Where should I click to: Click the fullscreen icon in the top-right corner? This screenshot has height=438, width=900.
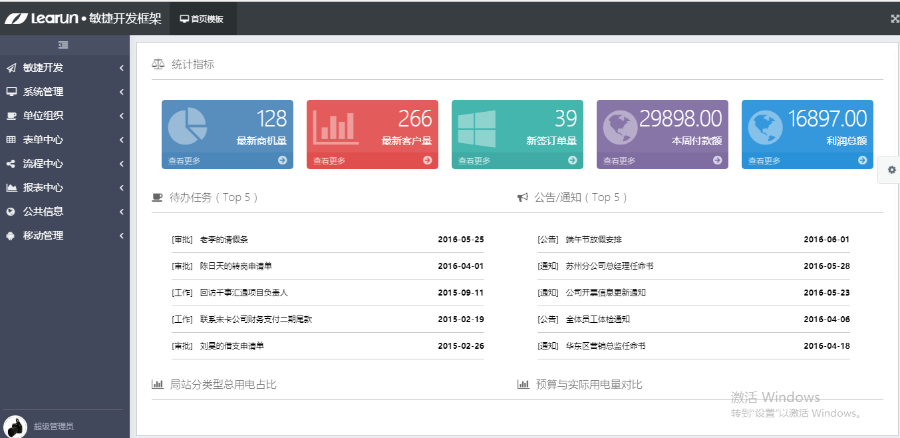tap(894, 18)
